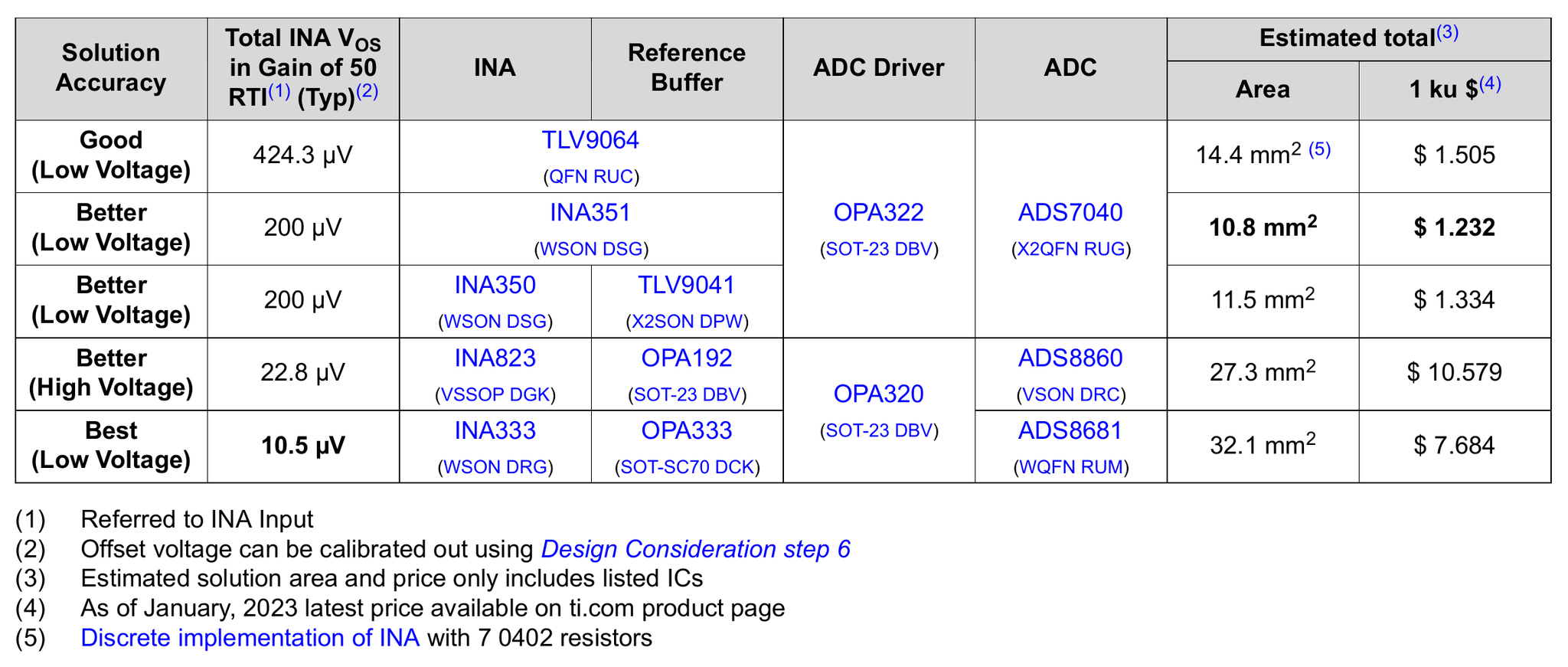
Task: Open the OPA322 ADC driver link
Action: [878, 212]
